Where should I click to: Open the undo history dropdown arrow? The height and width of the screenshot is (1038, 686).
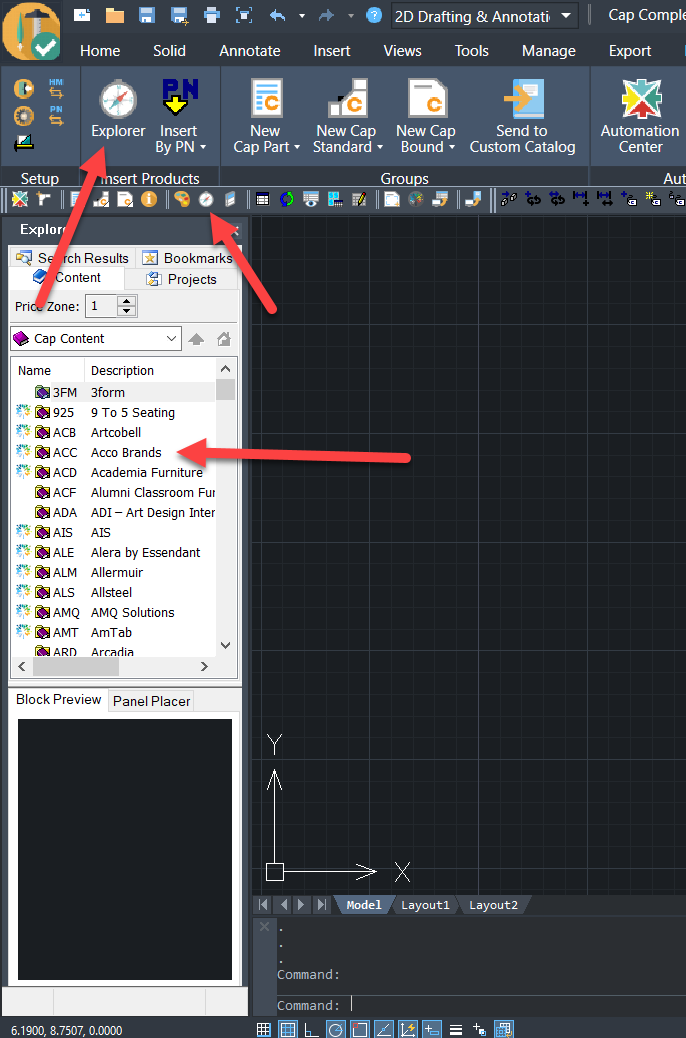click(x=302, y=16)
